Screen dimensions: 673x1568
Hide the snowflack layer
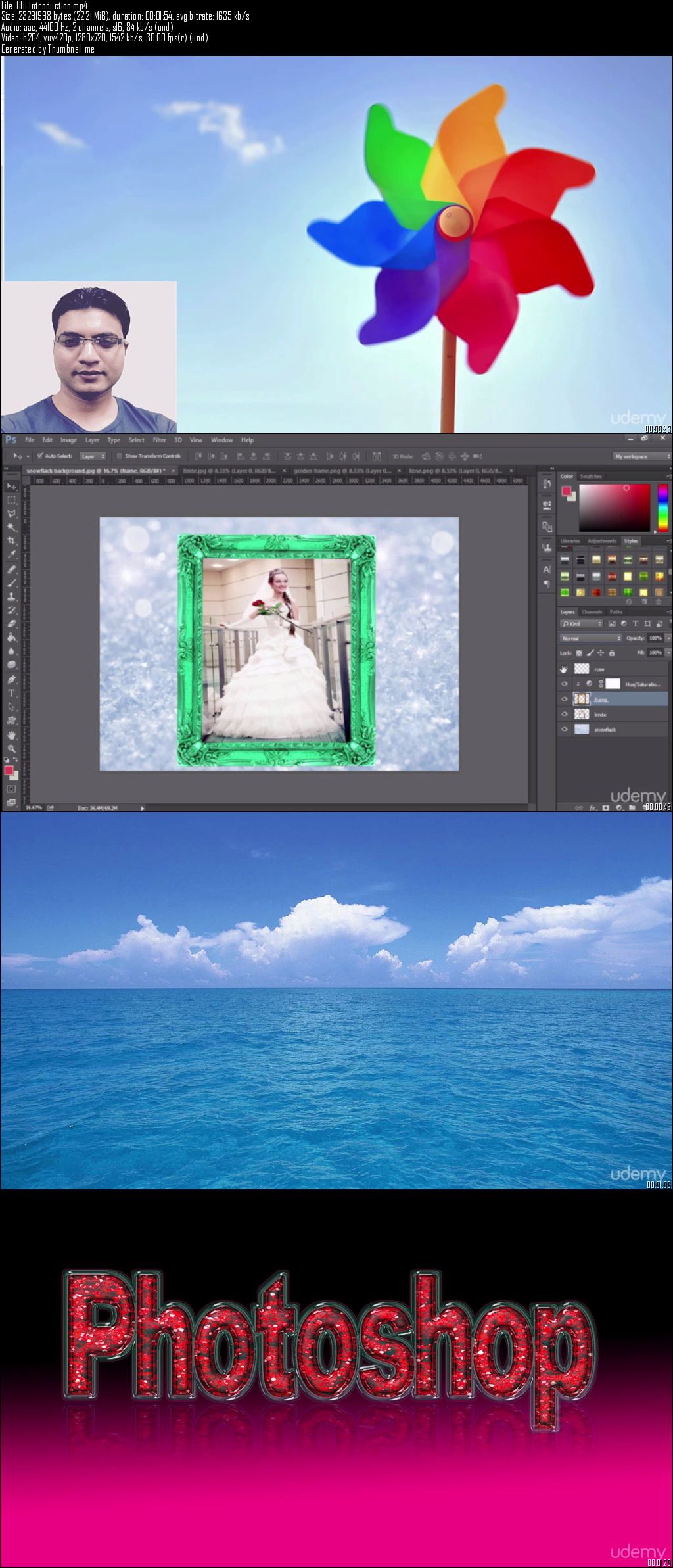click(x=564, y=729)
